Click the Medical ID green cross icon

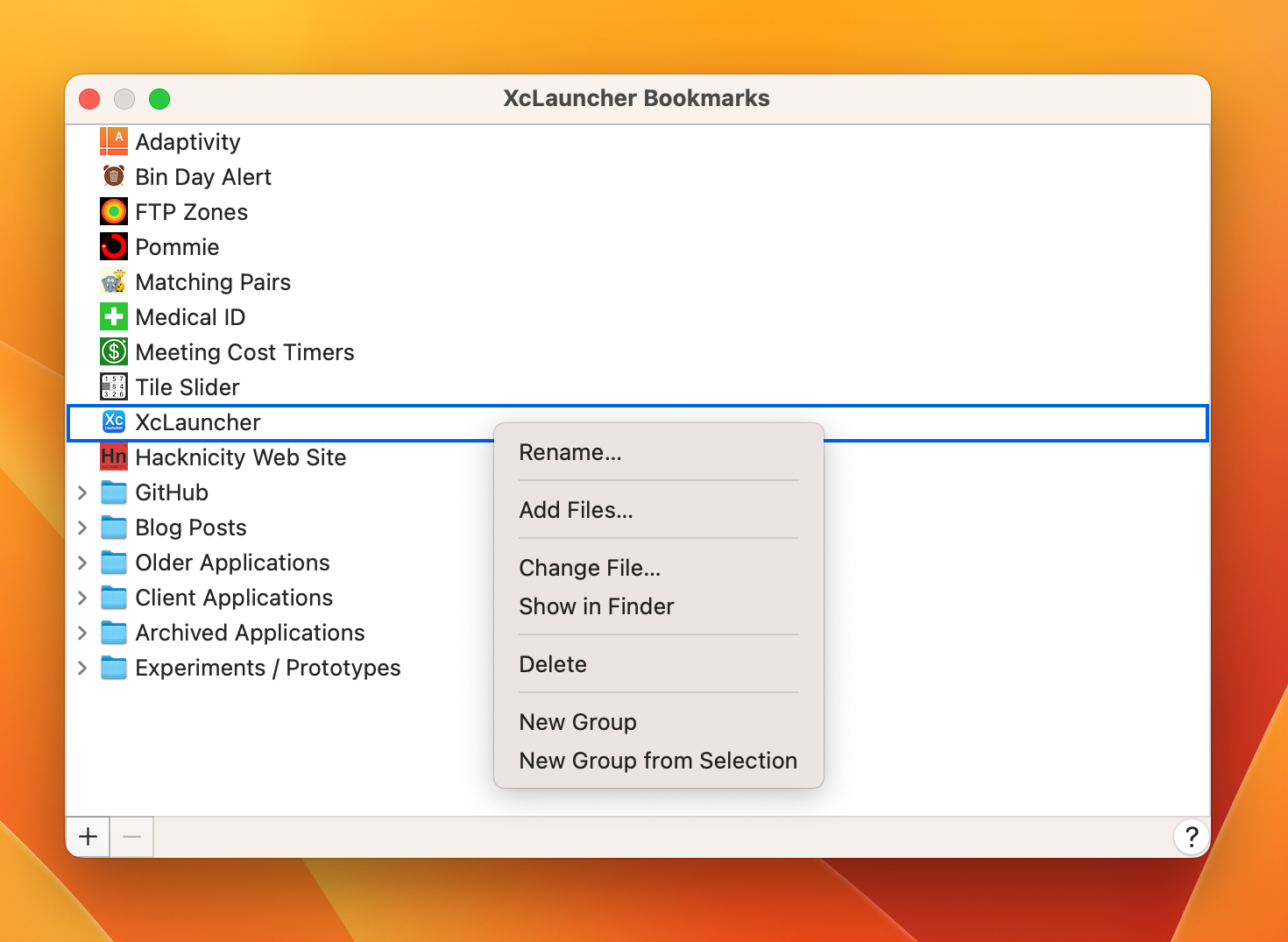click(114, 316)
